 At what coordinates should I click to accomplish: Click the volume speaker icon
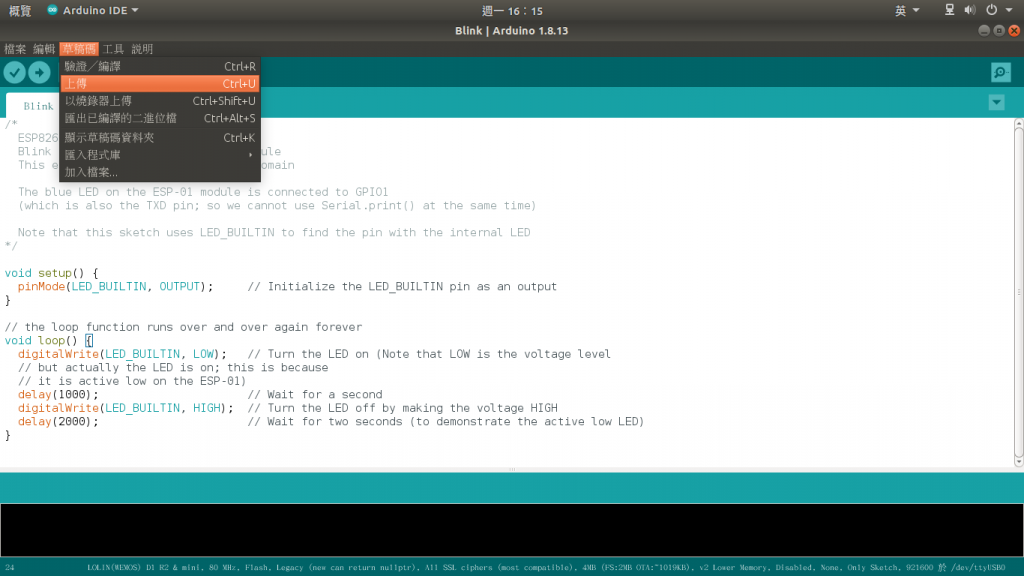[970, 10]
